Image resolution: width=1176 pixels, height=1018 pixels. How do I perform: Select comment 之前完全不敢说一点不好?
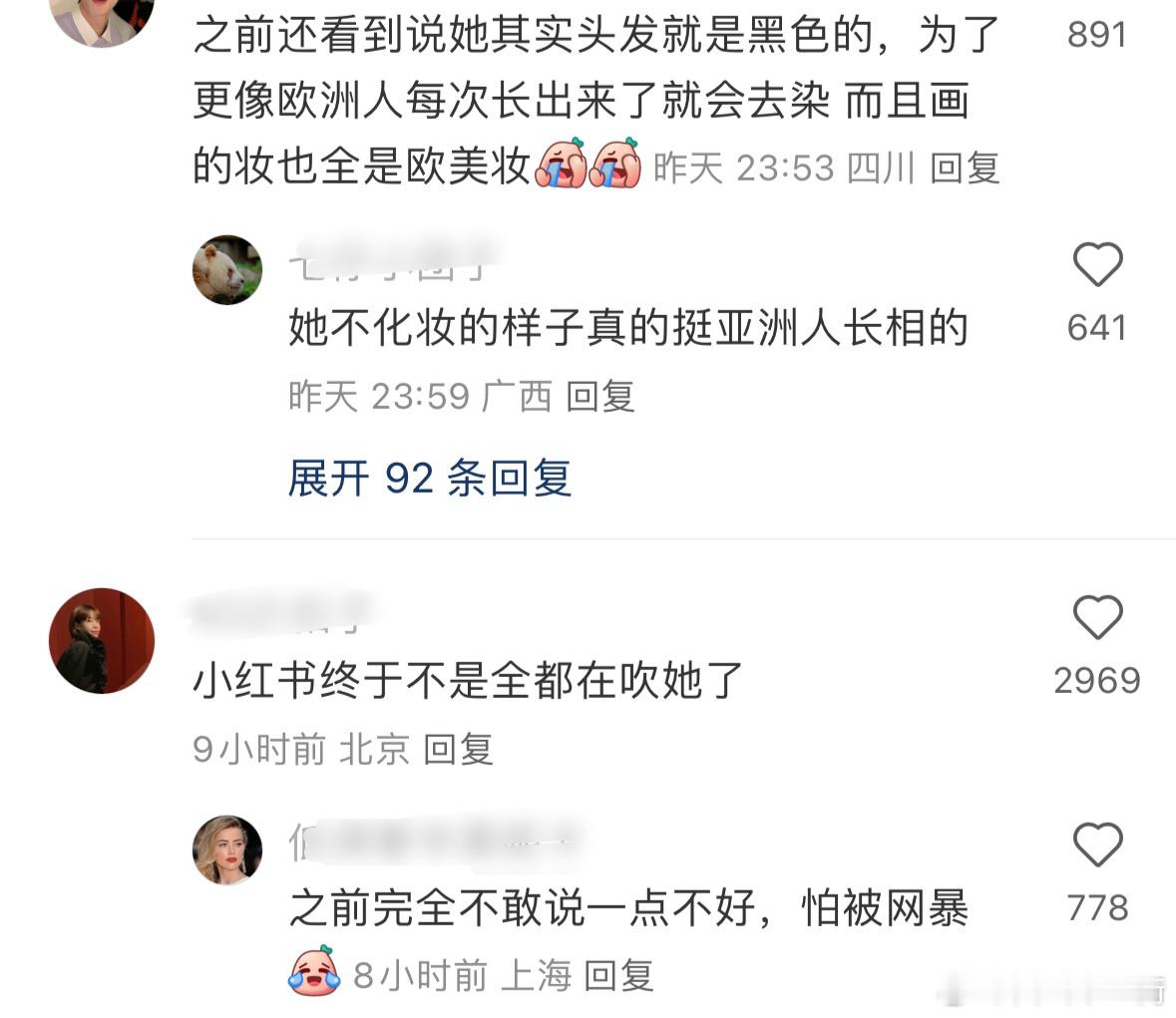pos(628,908)
